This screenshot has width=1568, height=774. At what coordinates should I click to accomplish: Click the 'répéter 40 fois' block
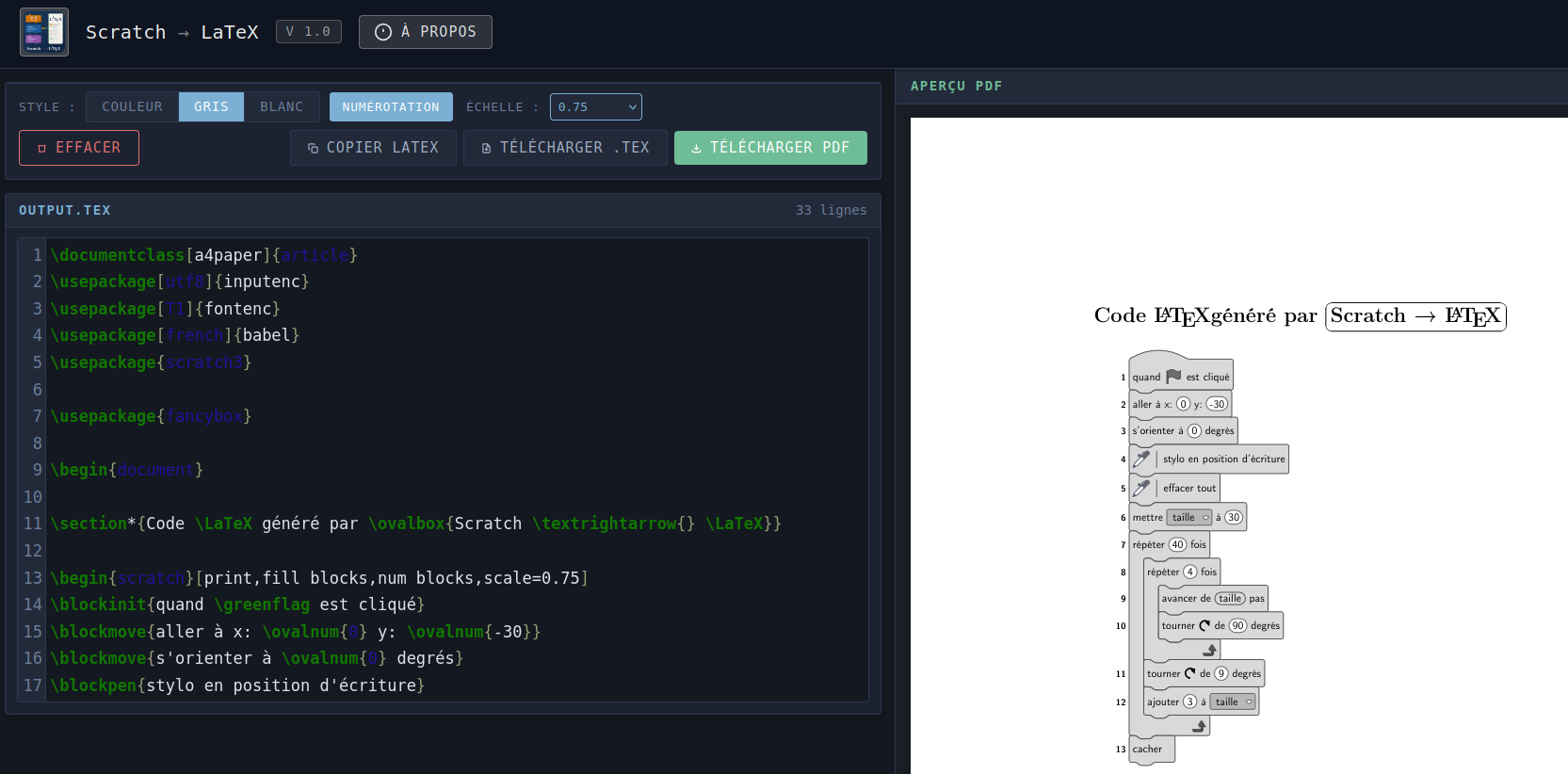[x=1169, y=544]
